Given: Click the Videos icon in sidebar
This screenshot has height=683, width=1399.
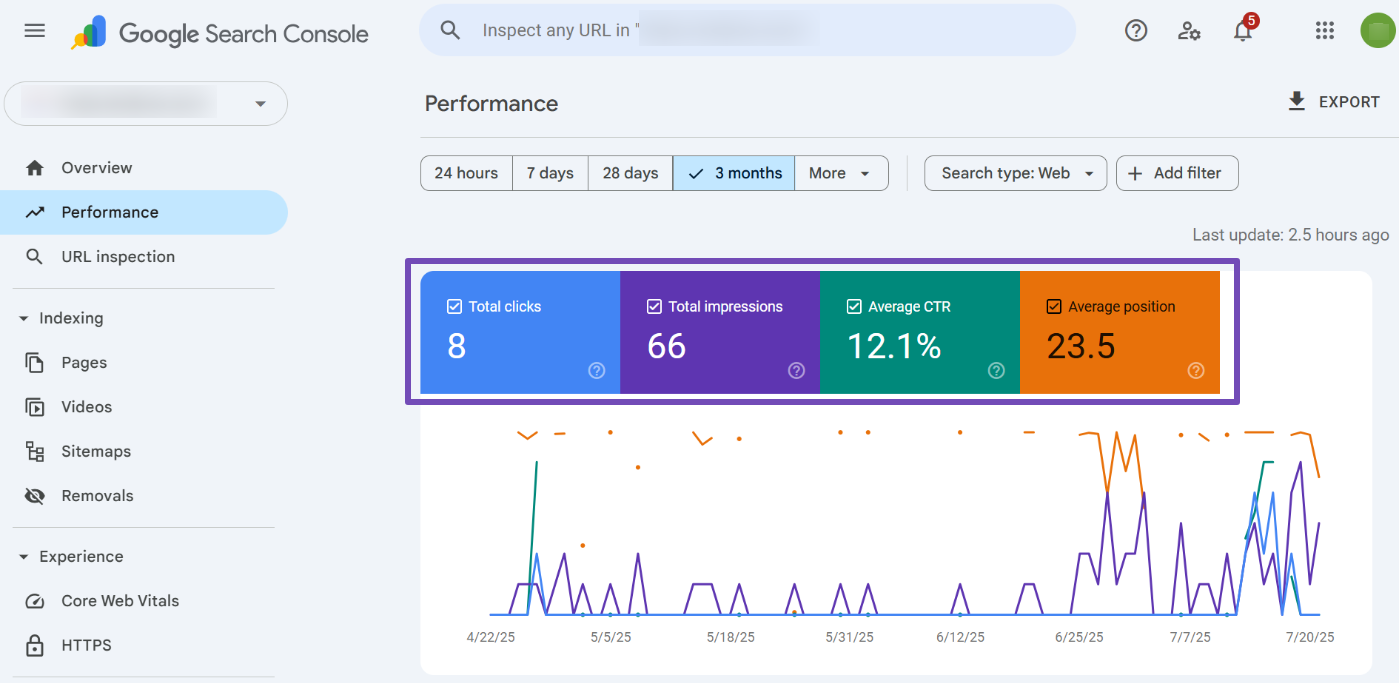Looking at the screenshot, I should 35,407.
